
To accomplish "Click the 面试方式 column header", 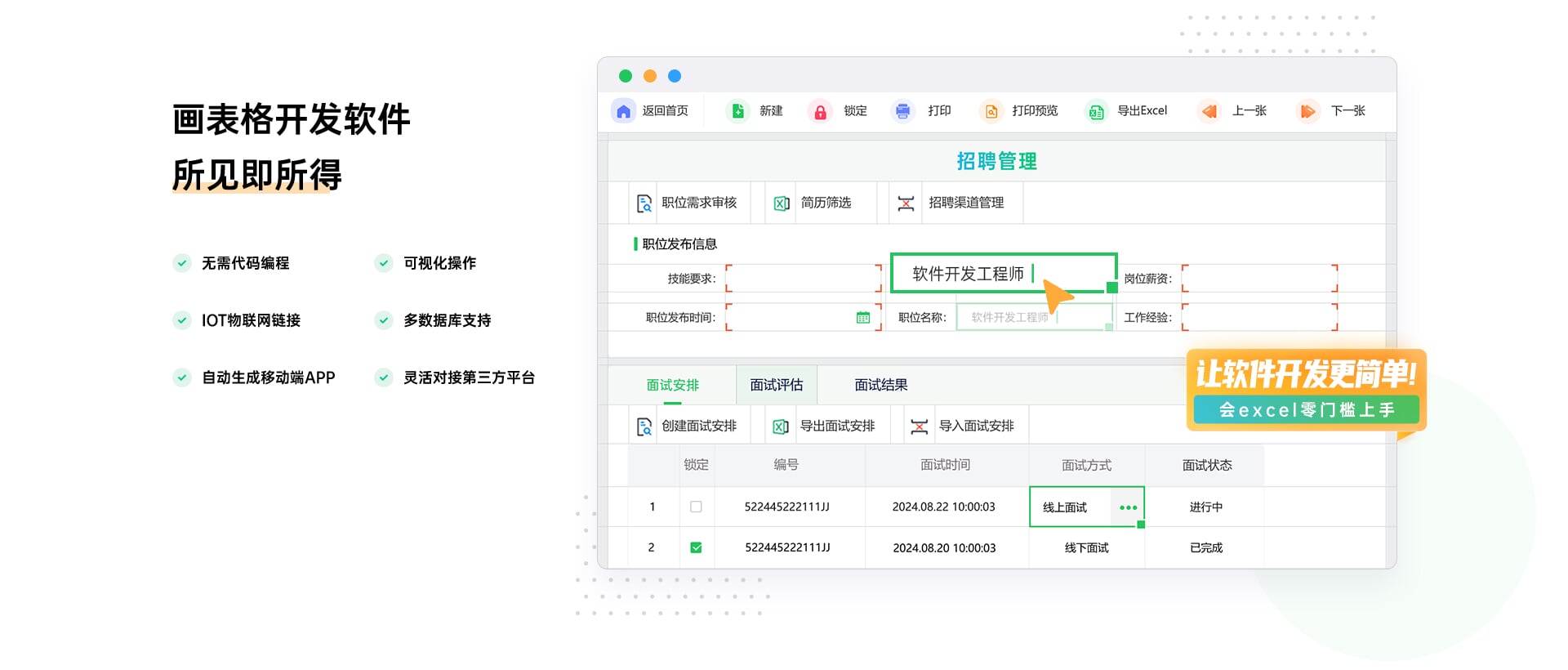I will coord(1086,466).
